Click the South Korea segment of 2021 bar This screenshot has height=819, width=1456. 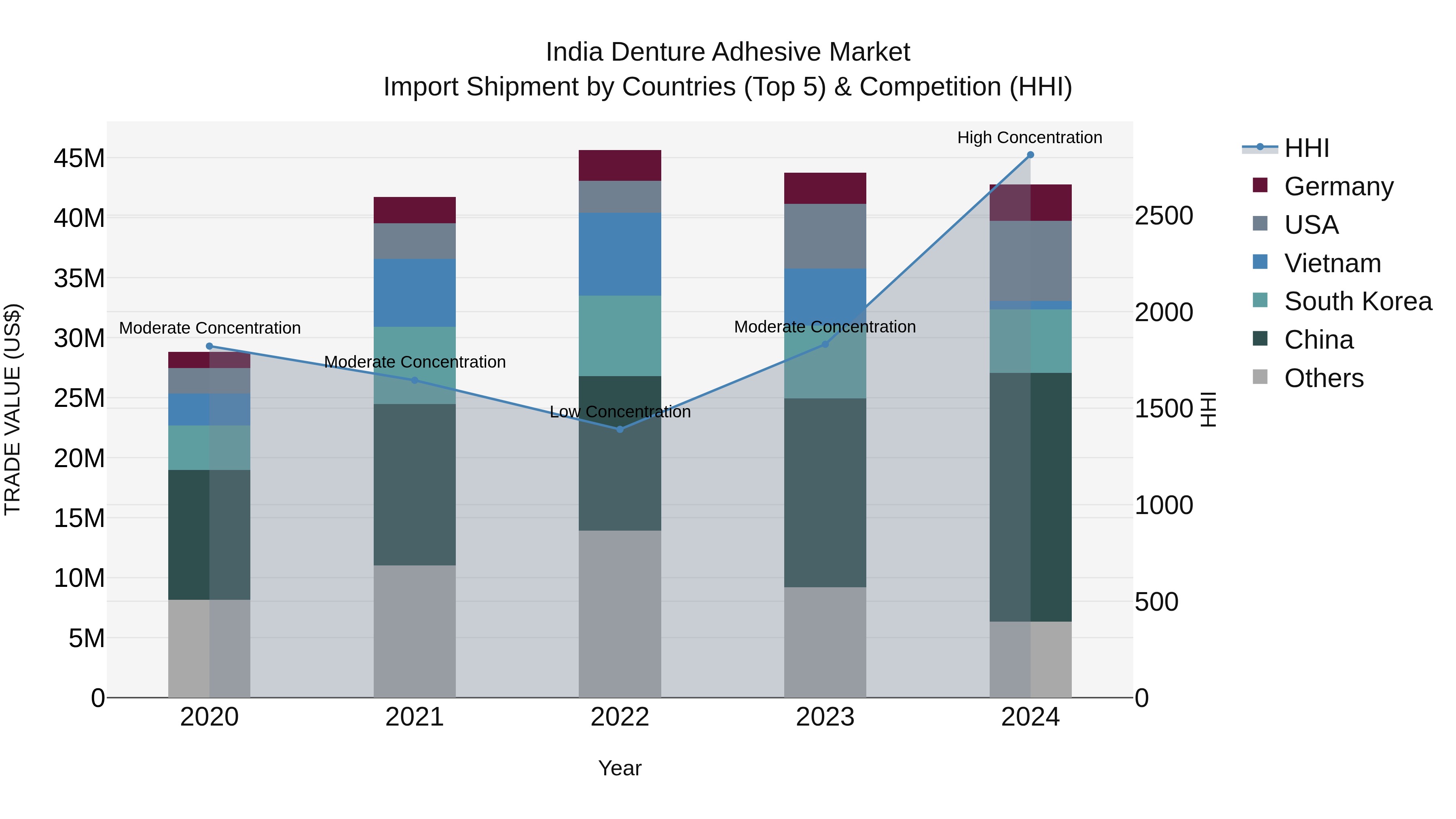click(415, 366)
